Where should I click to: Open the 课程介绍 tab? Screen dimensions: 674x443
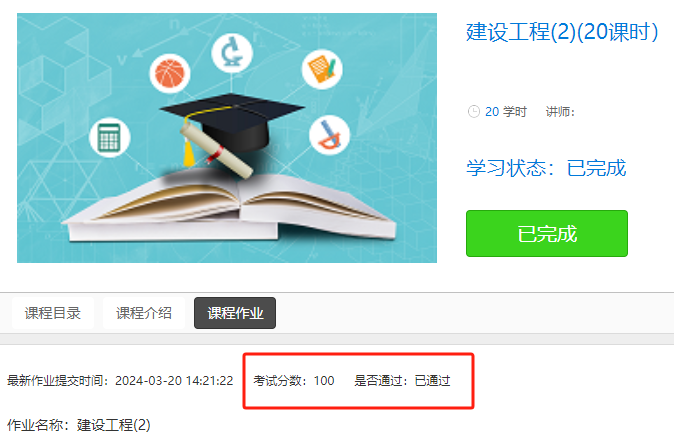pos(144,313)
